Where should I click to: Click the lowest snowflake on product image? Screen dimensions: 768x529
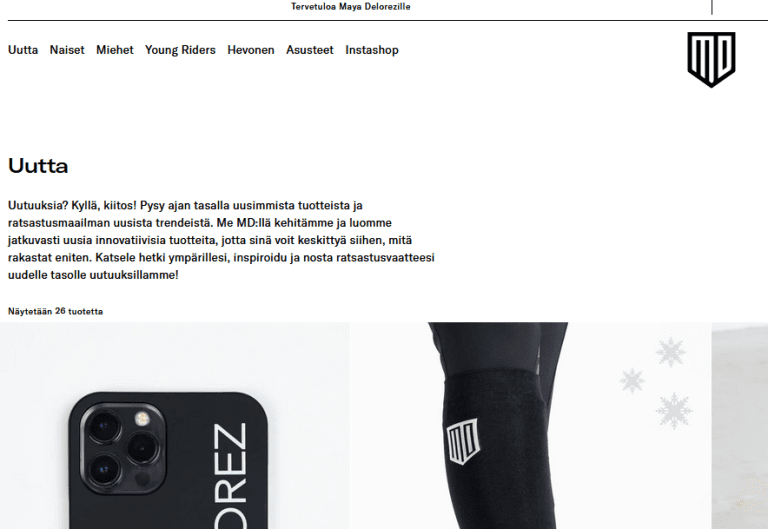pos(674,410)
